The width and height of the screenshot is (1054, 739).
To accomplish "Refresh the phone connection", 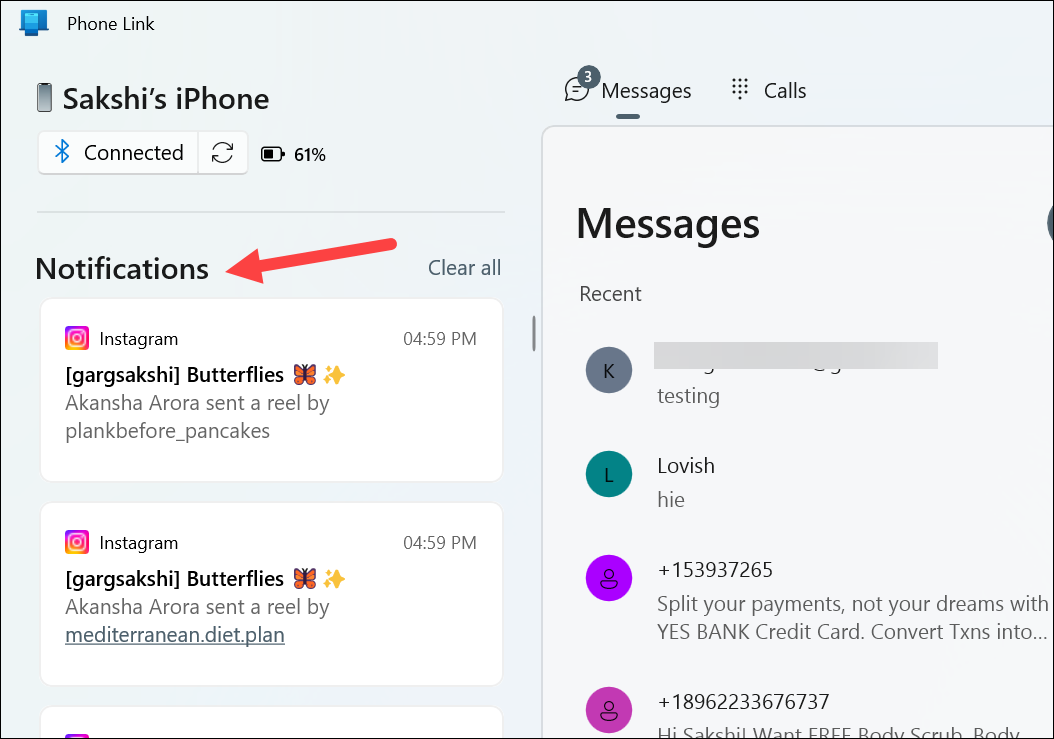I will click(222, 153).
